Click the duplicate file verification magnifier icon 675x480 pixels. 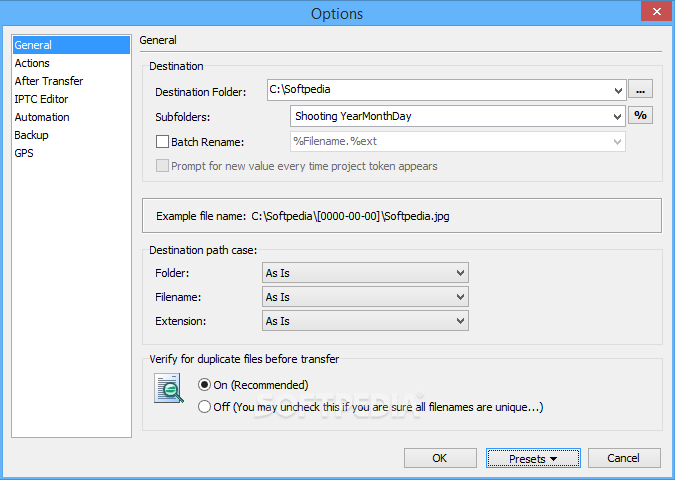pos(169,388)
